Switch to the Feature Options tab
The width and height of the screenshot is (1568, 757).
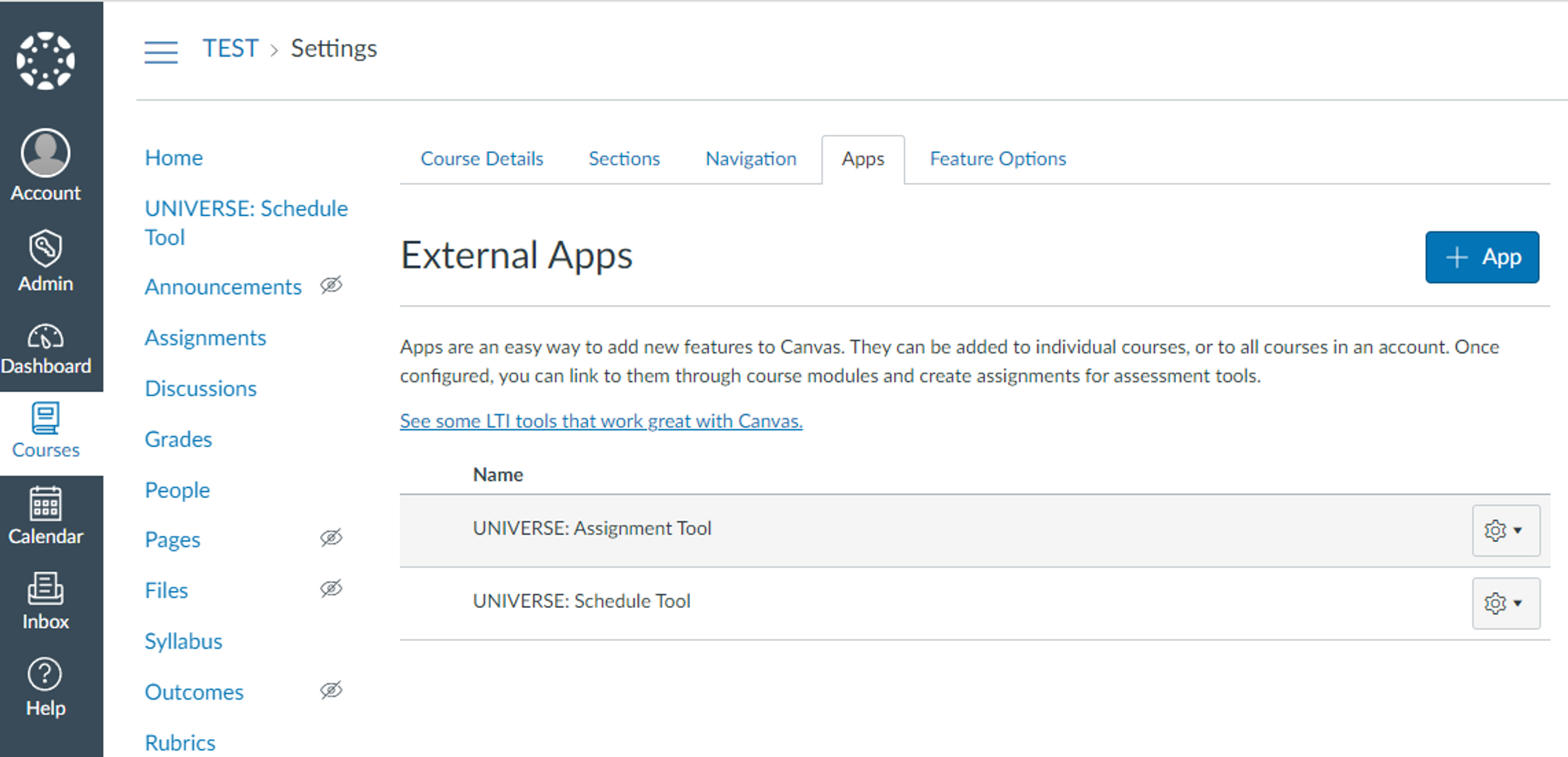[998, 159]
